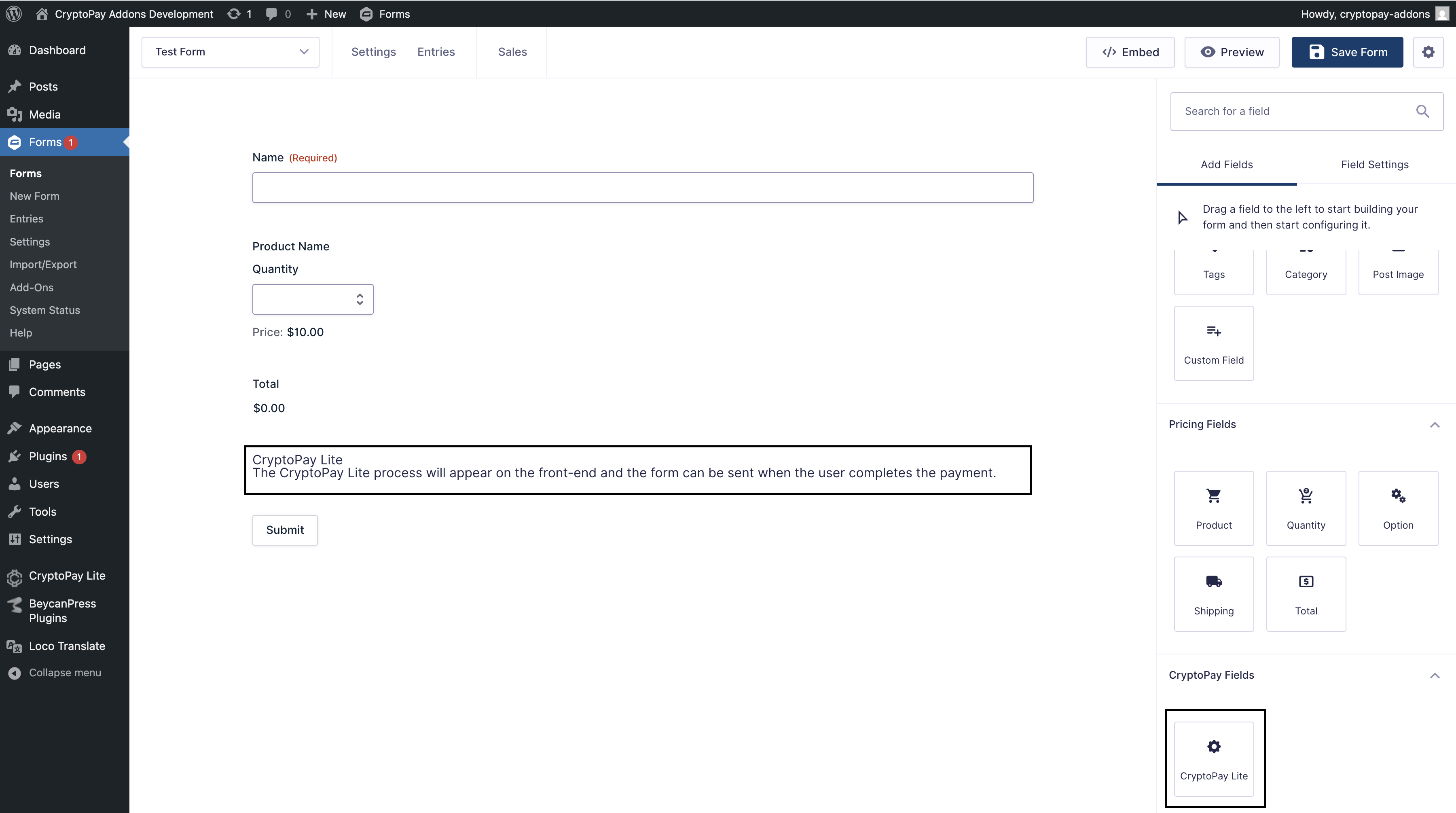Collapse the Pricing Fields section

[x=1434, y=425]
